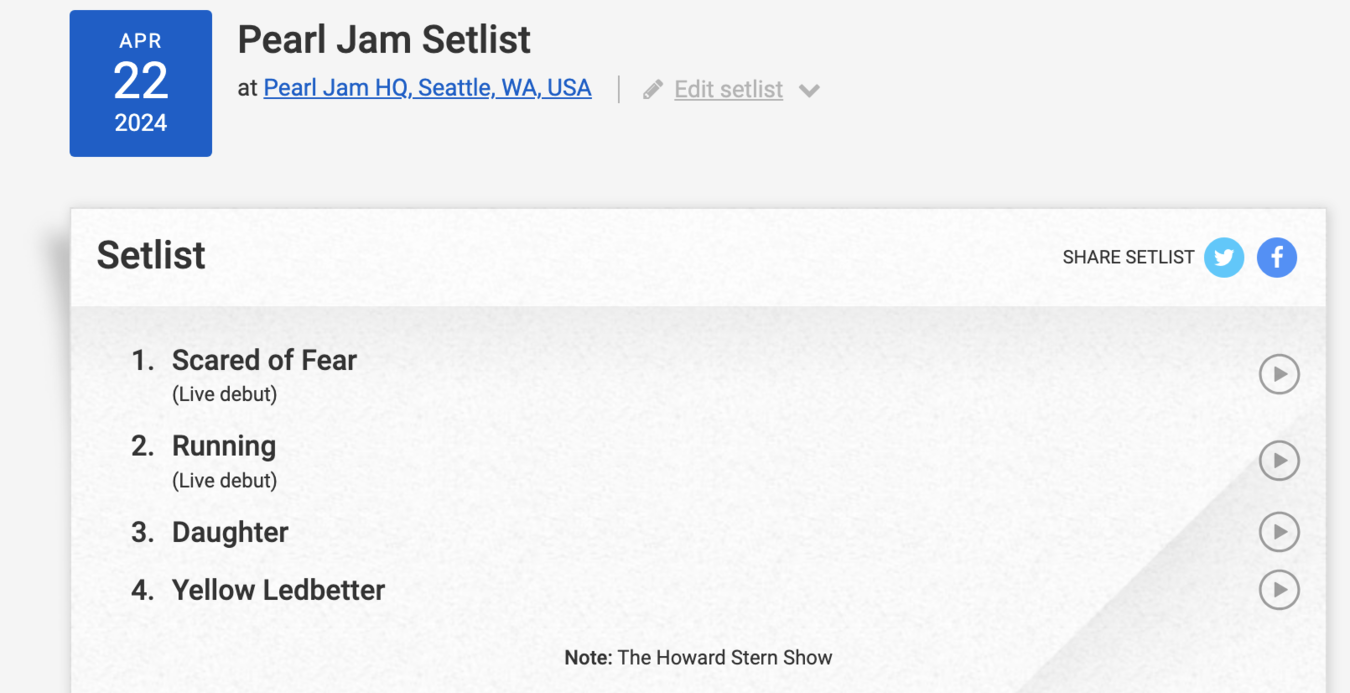Click the Live debut note under Running

tap(225, 481)
